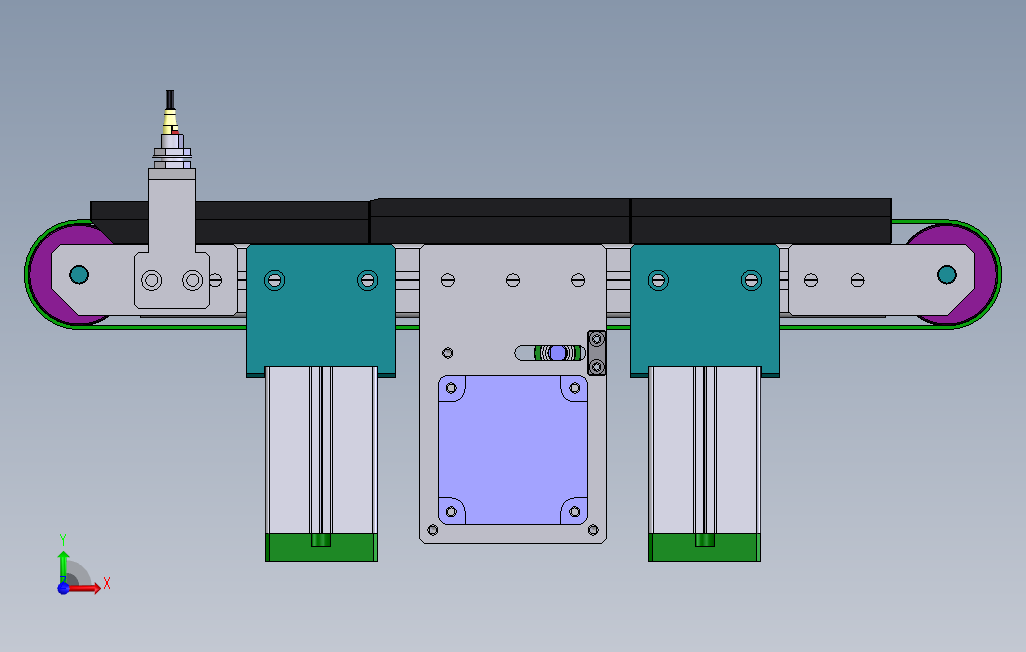This screenshot has width=1026, height=652.
Task: Select the dark clamp block with two screws
Action: pyautogui.click(x=597, y=353)
